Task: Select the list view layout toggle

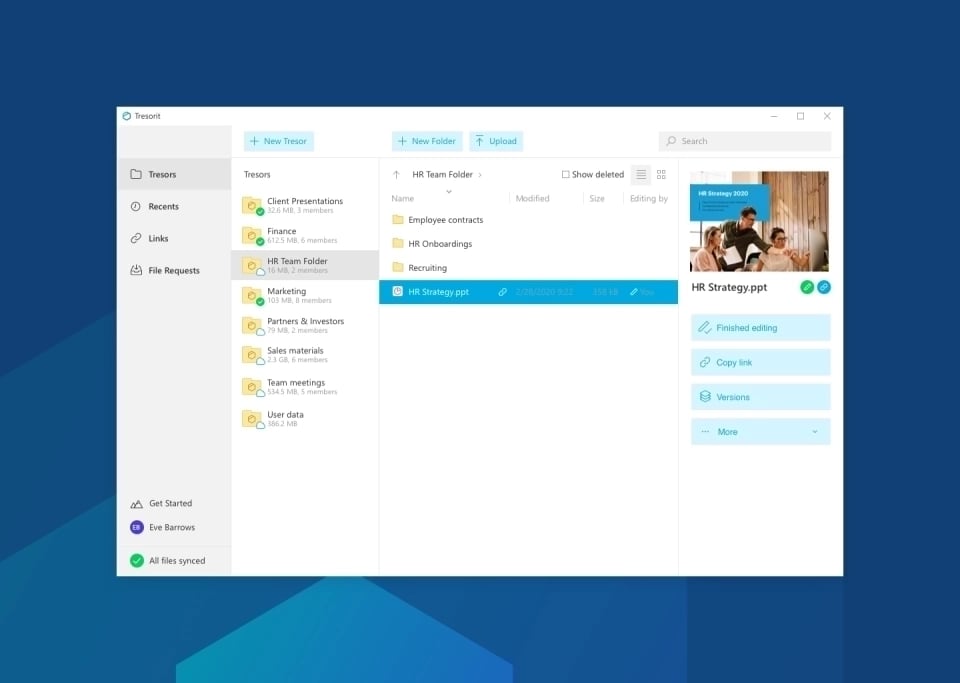Action: click(x=640, y=174)
